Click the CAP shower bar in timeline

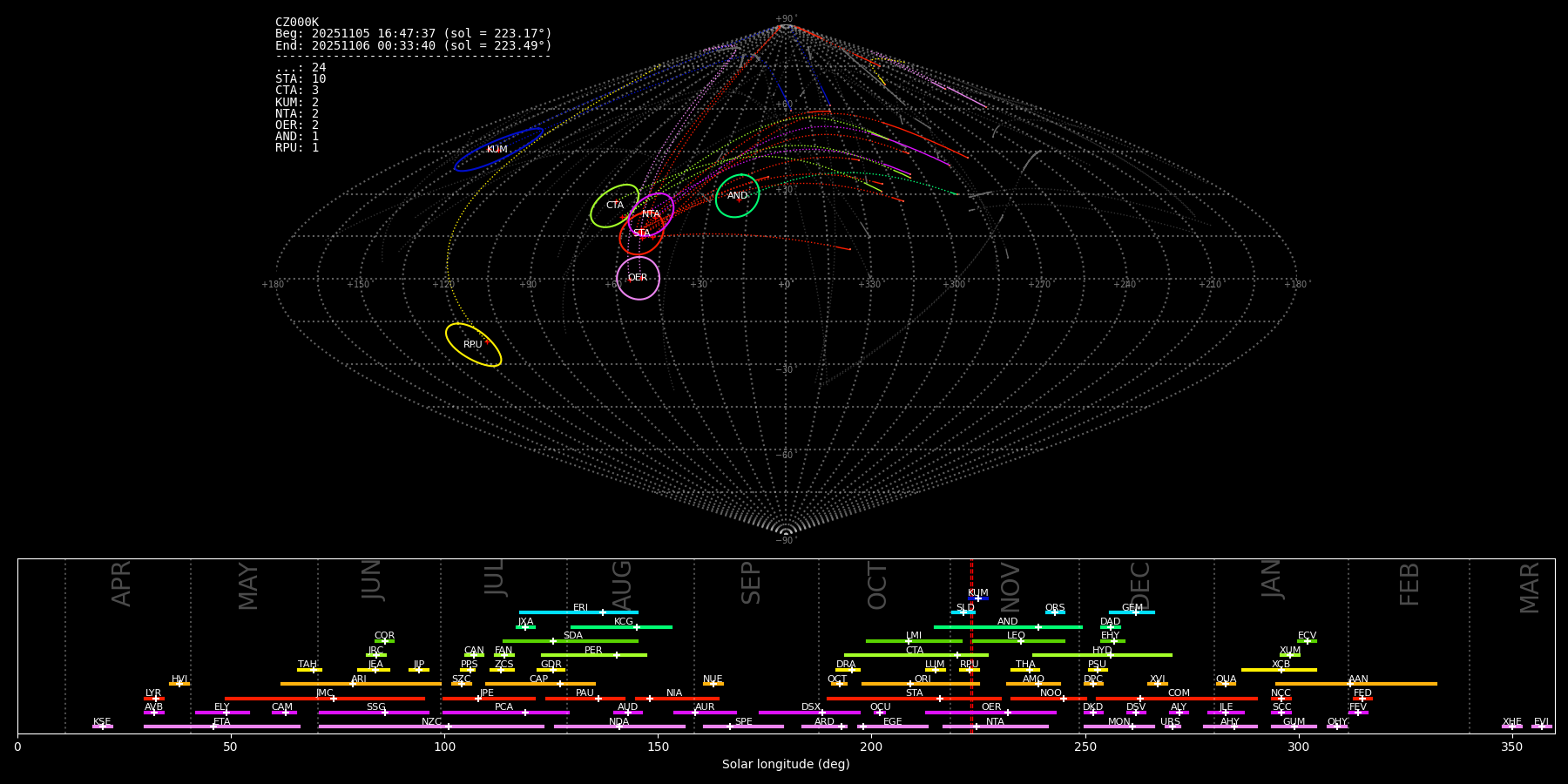pyautogui.click(x=540, y=684)
